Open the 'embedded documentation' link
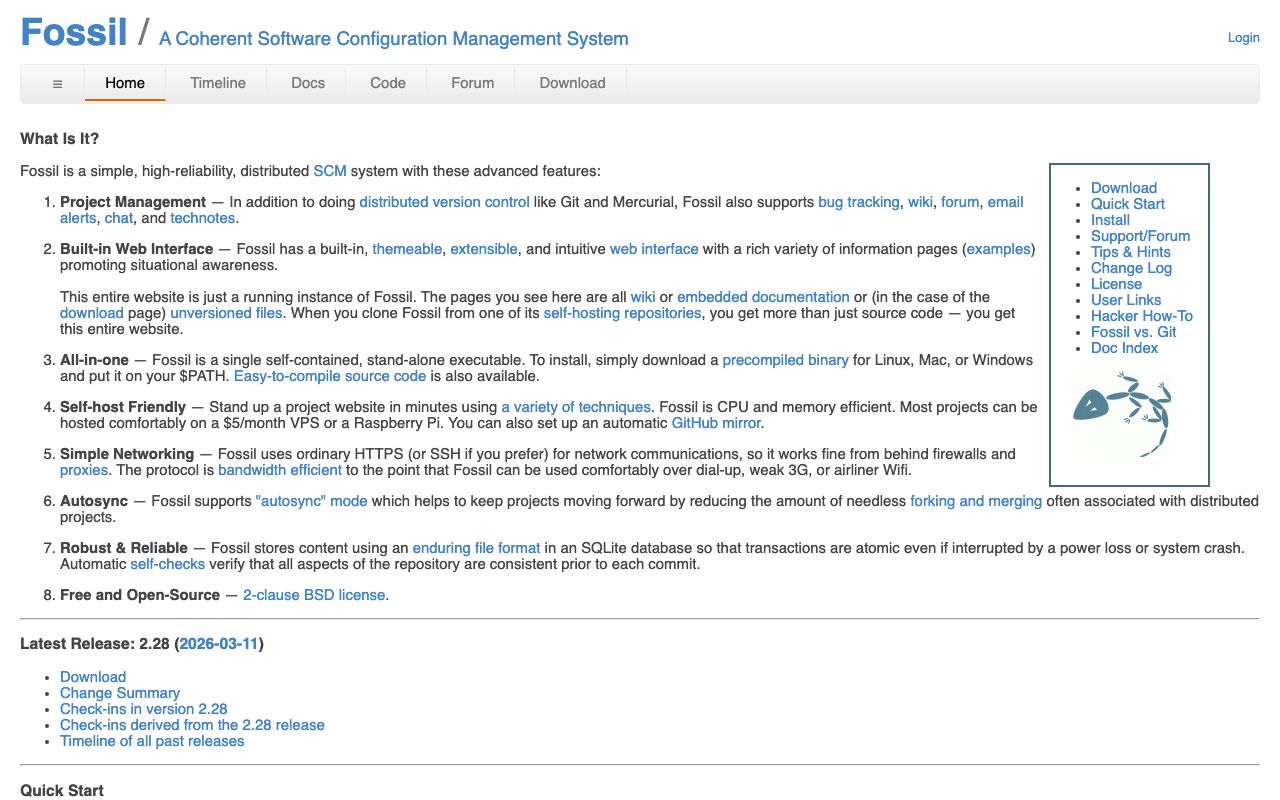 (764, 297)
